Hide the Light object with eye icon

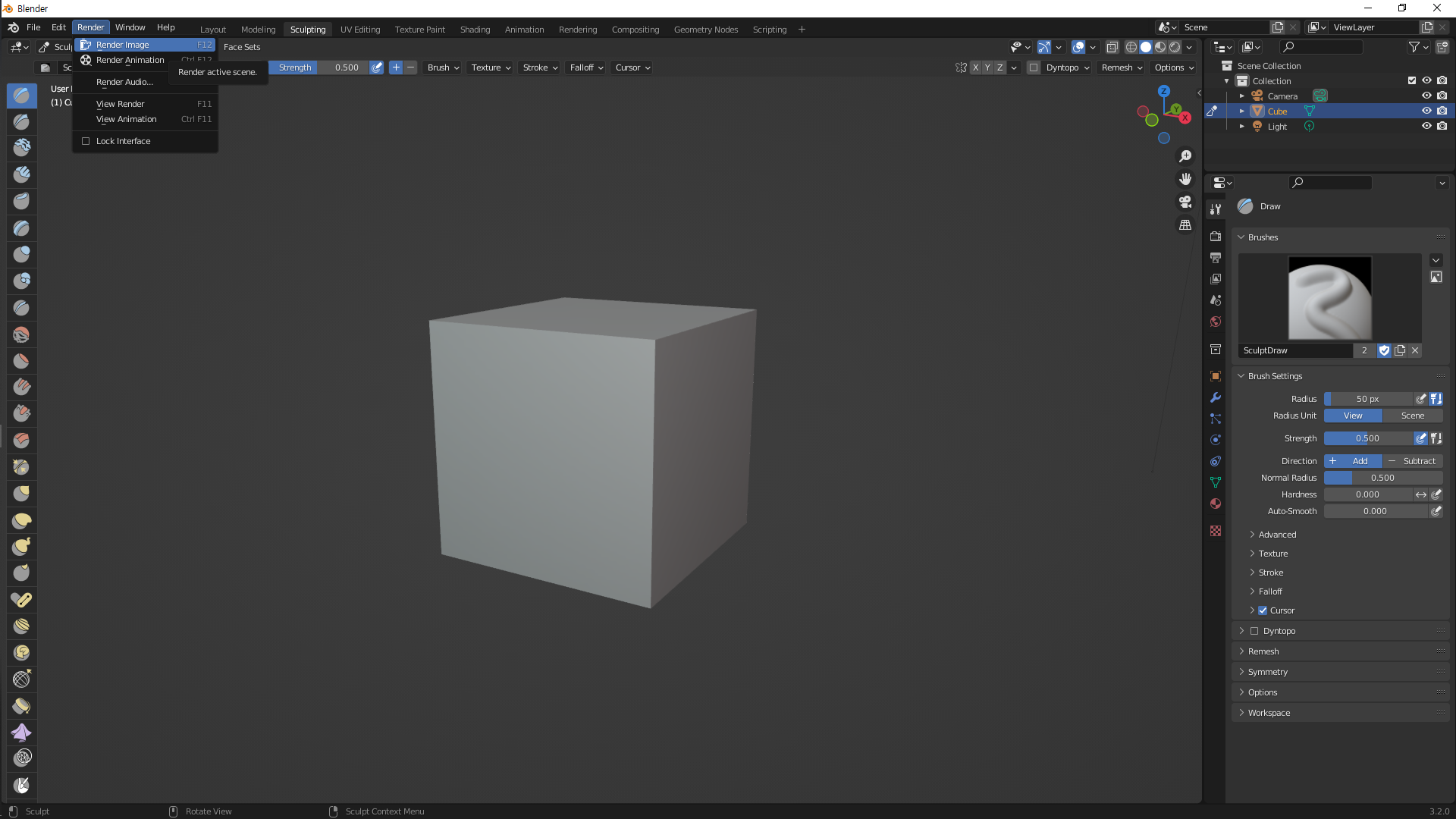pos(1426,126)
